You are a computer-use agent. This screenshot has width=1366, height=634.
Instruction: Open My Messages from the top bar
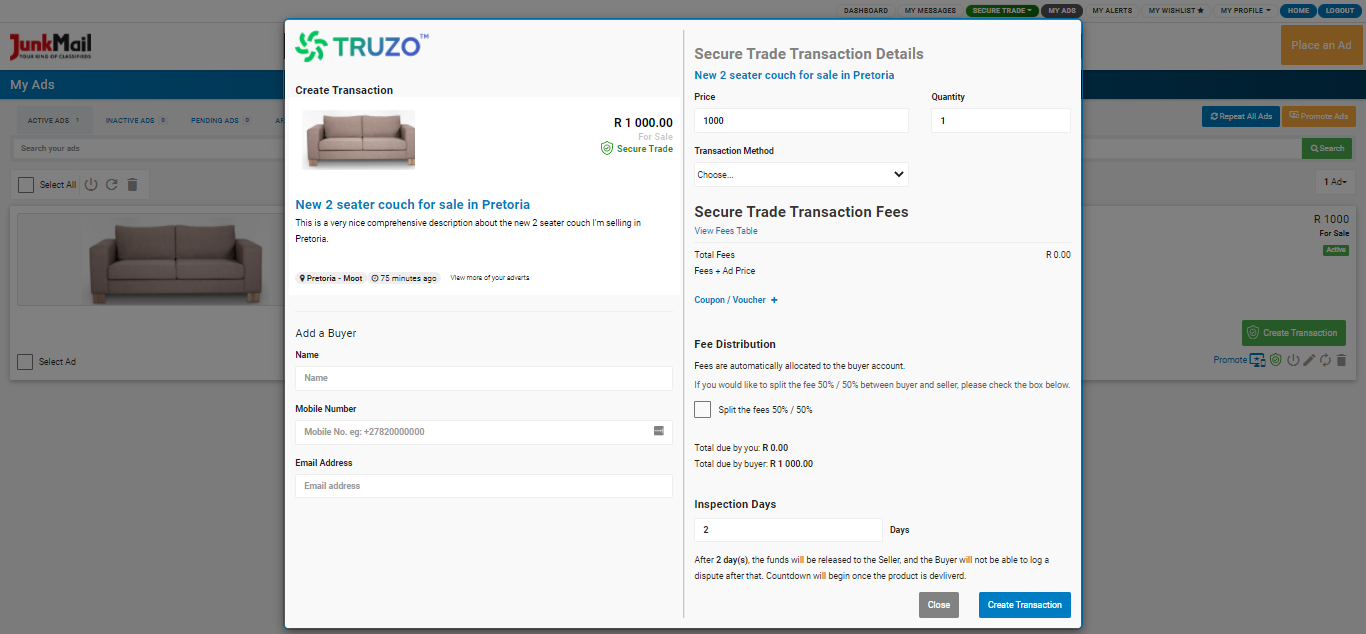pos(929,11)
